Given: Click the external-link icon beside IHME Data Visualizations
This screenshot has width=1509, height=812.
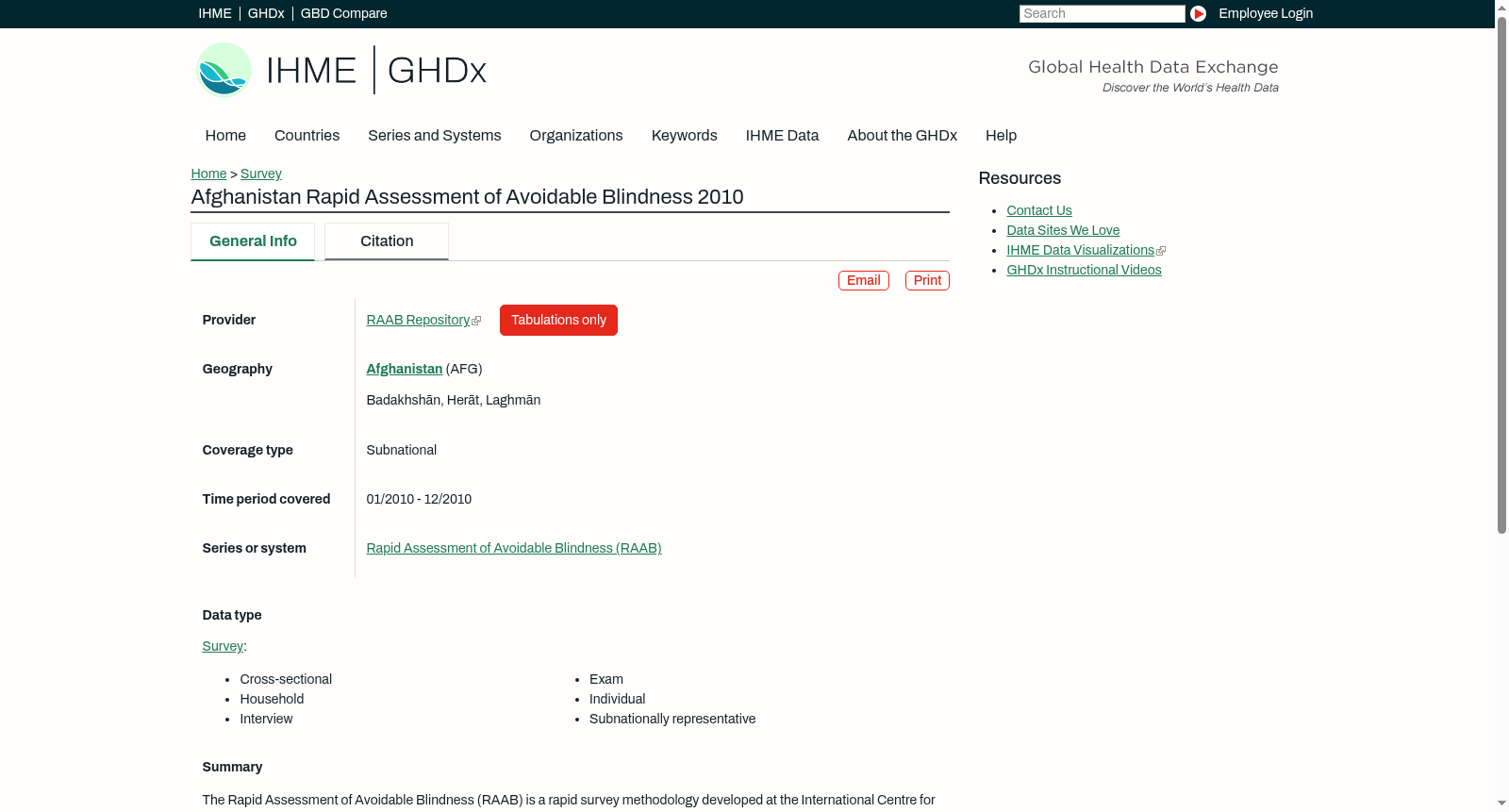Looking at the screenshot, I should tap(1161, 251).
